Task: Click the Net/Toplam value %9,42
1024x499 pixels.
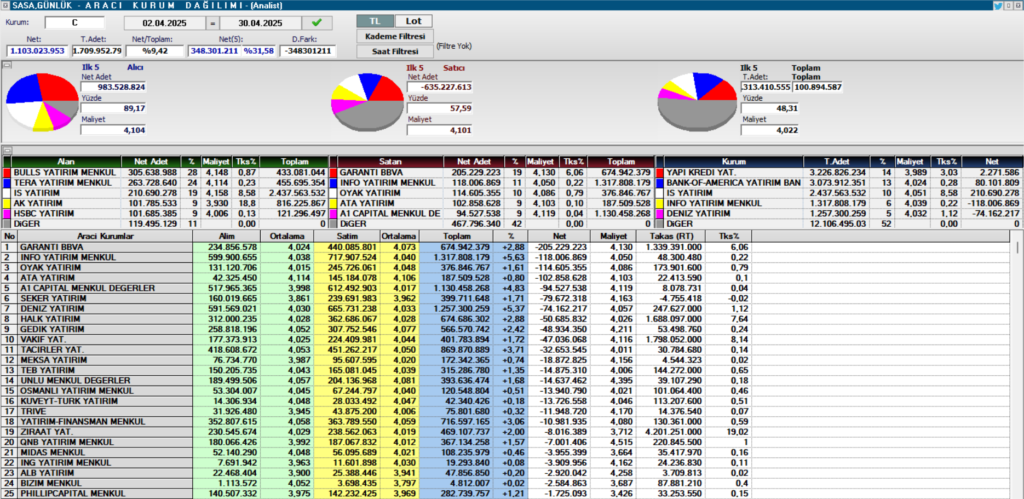Action: 155,51
